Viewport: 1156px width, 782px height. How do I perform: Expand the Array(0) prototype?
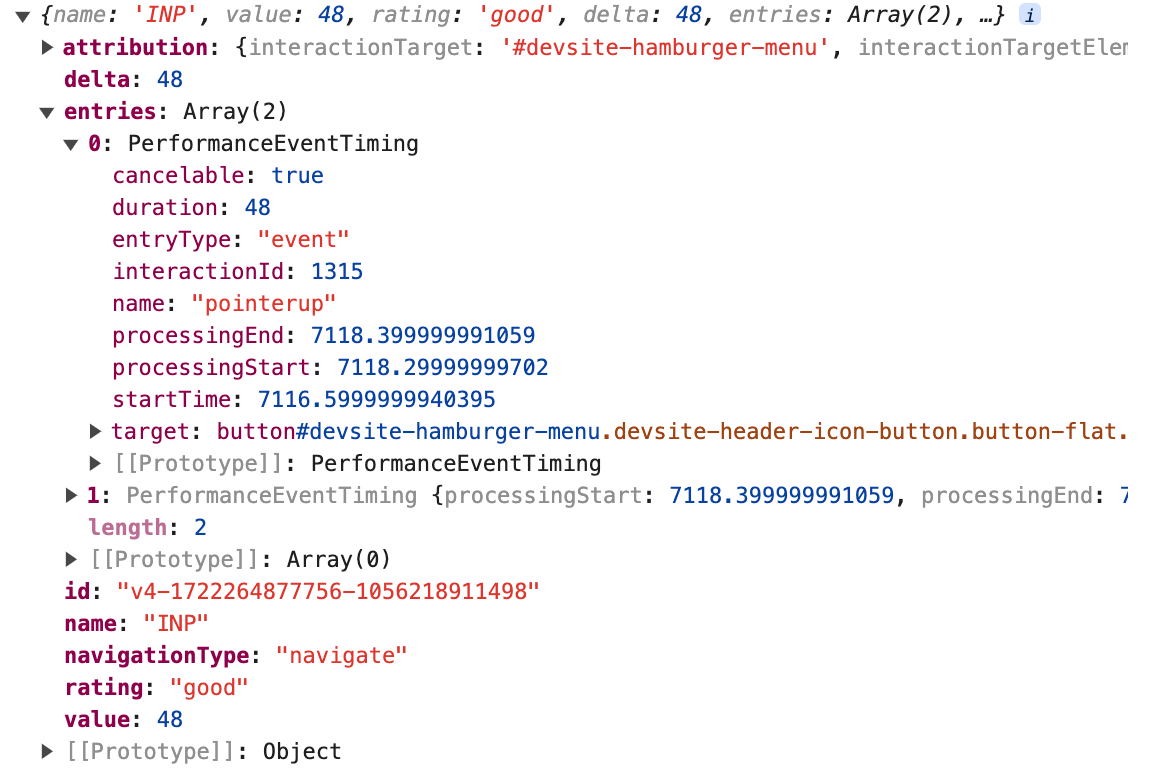coord(71,559)
